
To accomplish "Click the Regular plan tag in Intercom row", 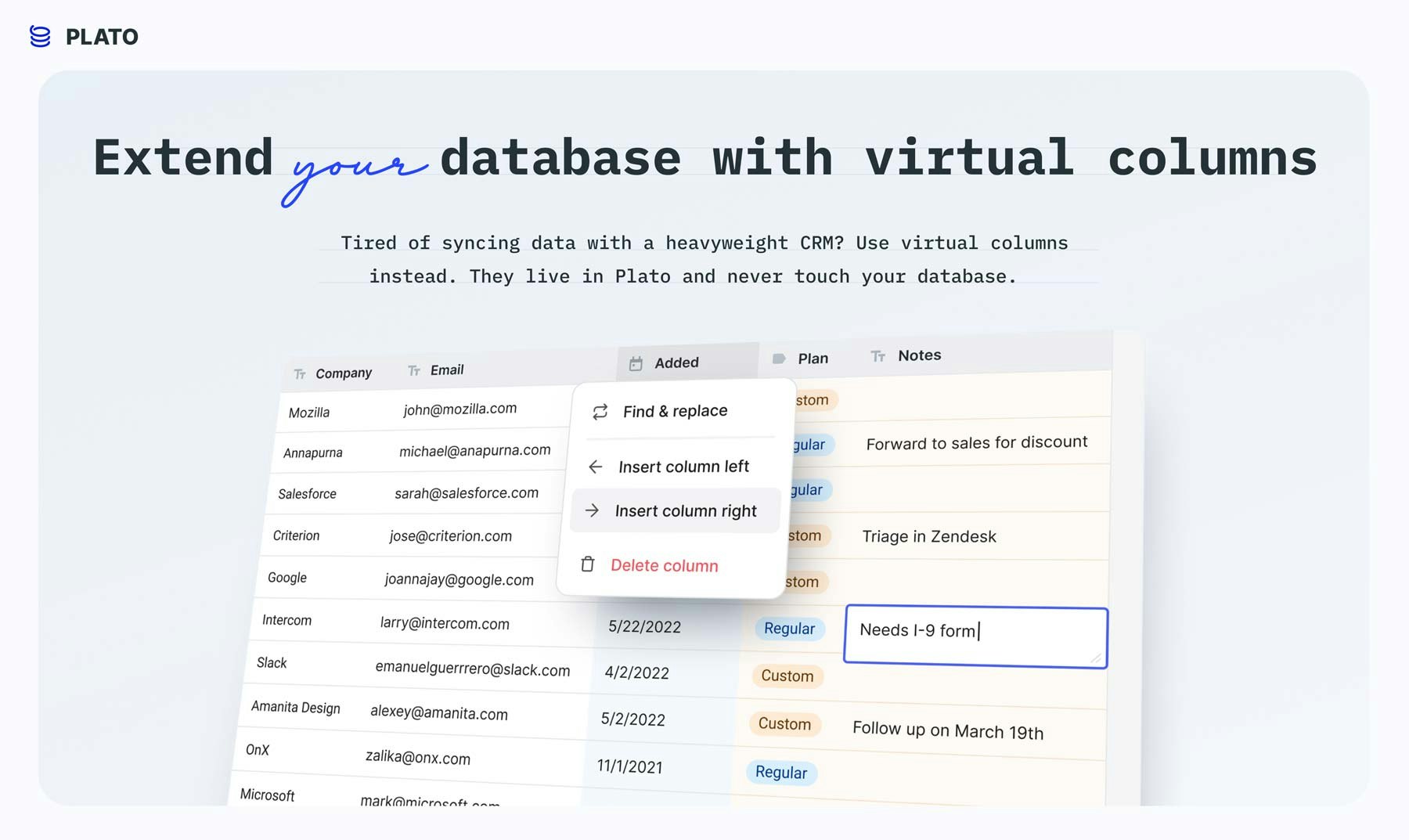I will (x=789, y=629).
